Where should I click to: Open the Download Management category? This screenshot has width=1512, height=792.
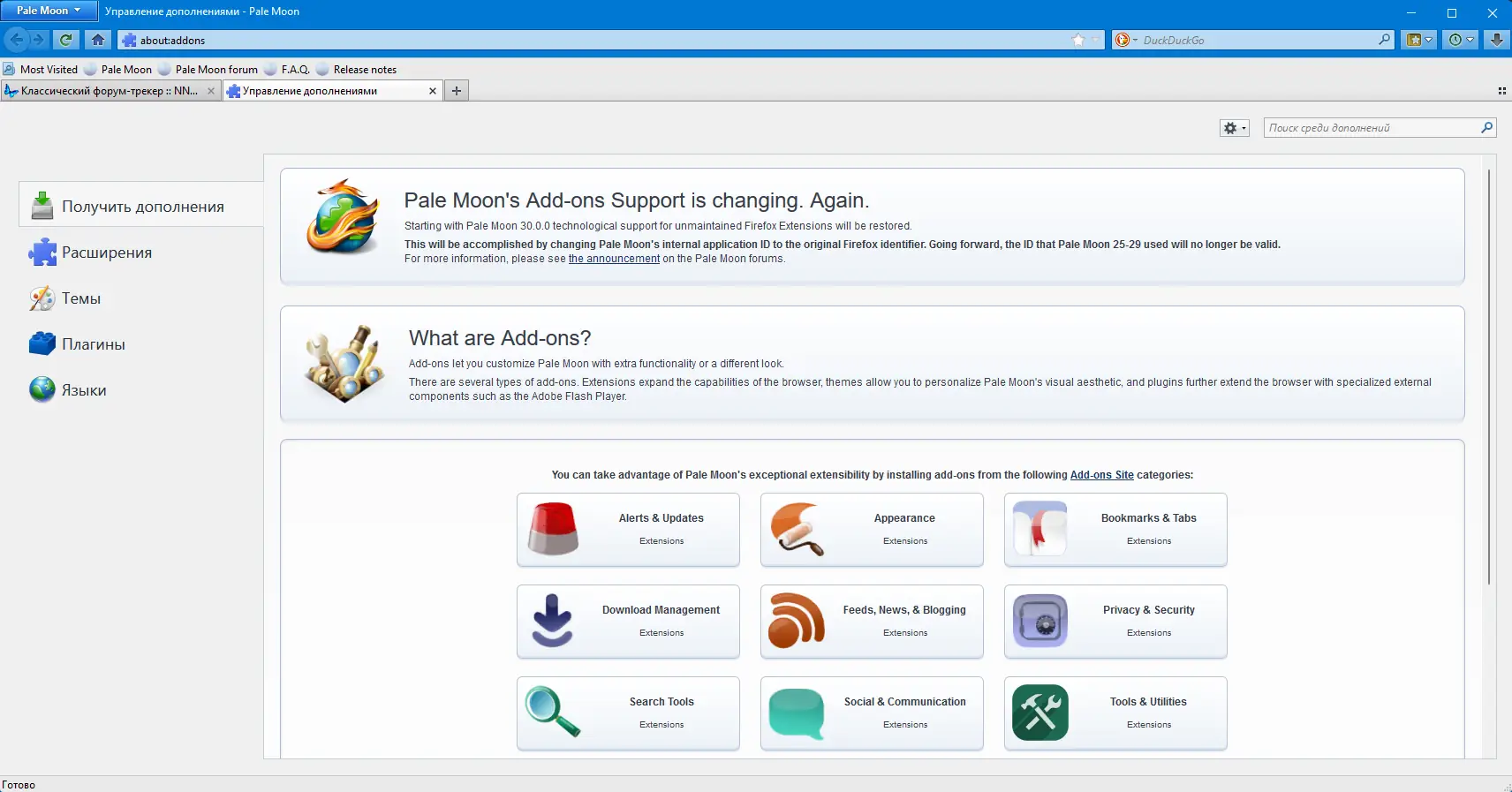(628, 622)
